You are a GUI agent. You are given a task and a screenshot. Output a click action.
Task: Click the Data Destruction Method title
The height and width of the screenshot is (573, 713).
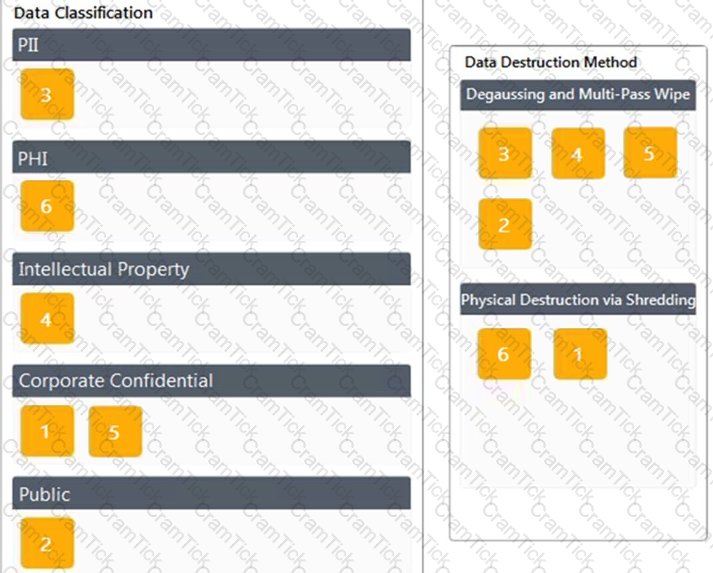coord(551,62)
